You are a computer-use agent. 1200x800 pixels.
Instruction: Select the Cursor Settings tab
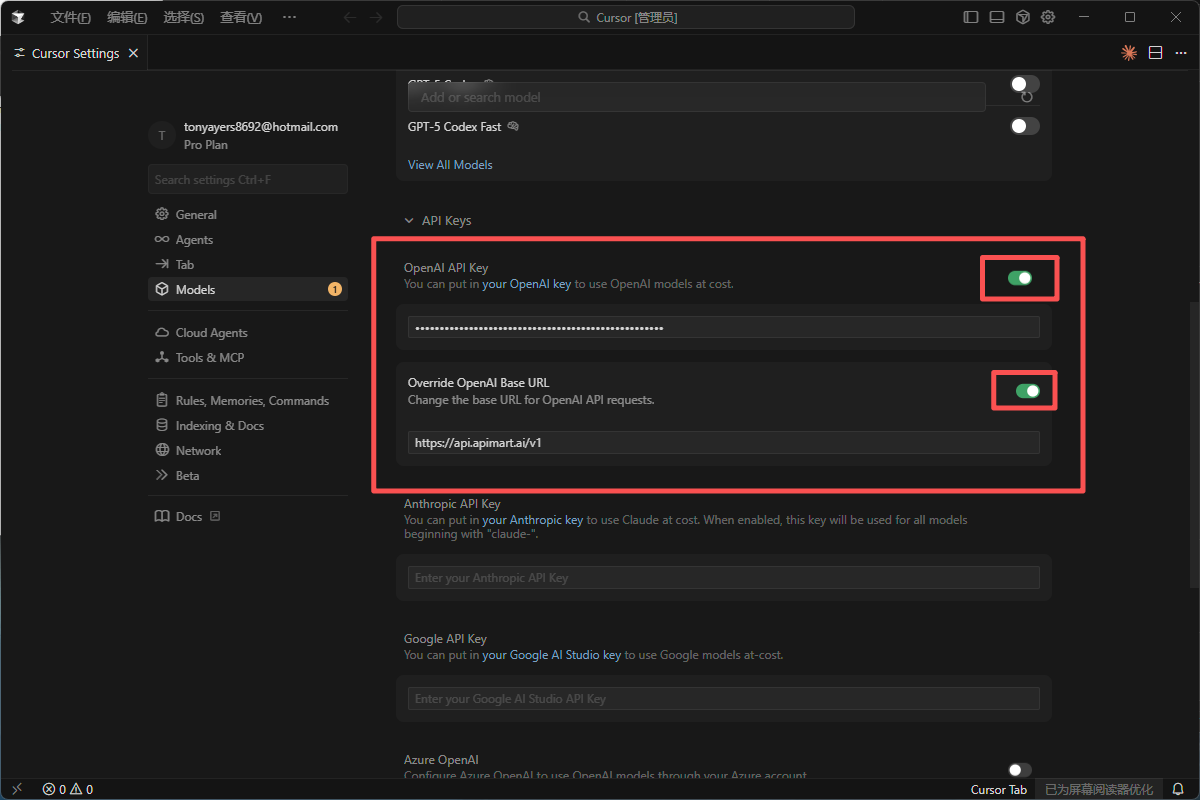click(x=75, y=53)
